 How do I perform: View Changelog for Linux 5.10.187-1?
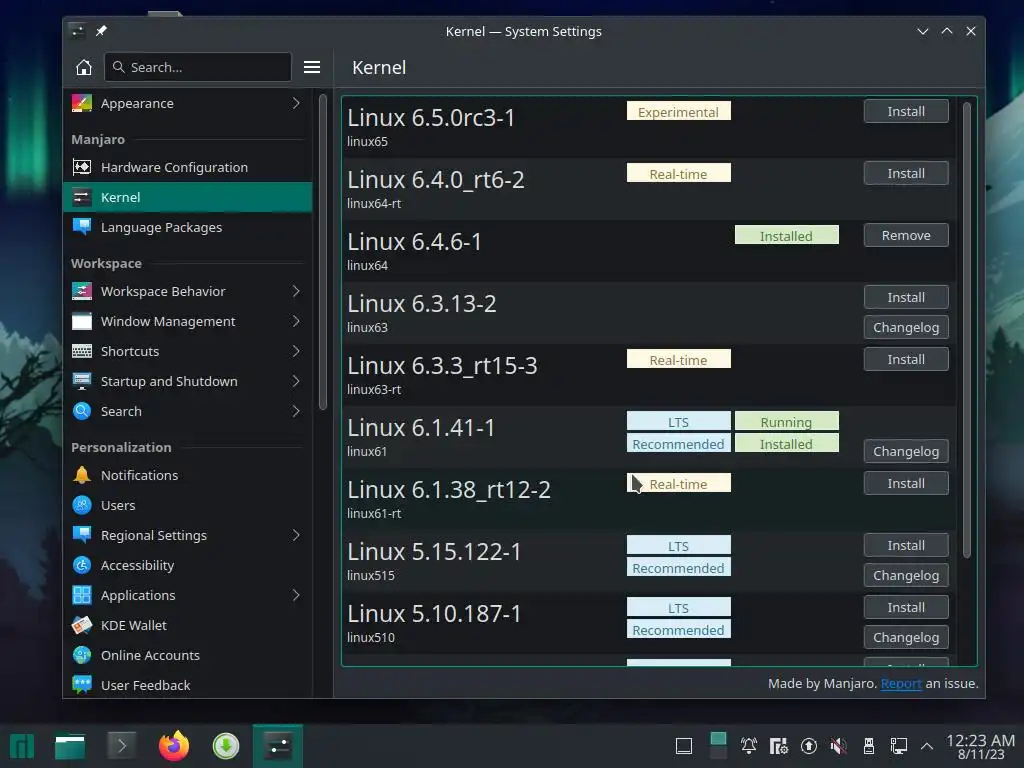click(x=906, y=638)
